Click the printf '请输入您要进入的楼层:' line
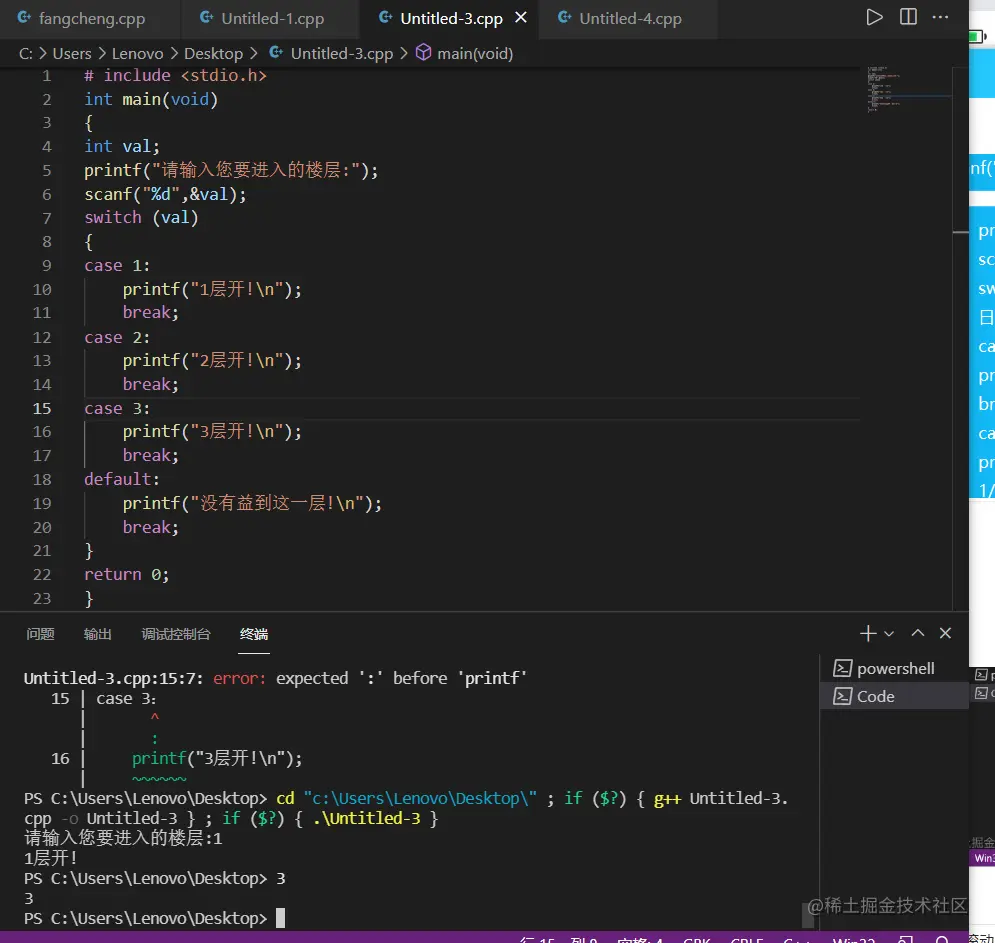The image size is (995, 943). click(x=231, y=170)
